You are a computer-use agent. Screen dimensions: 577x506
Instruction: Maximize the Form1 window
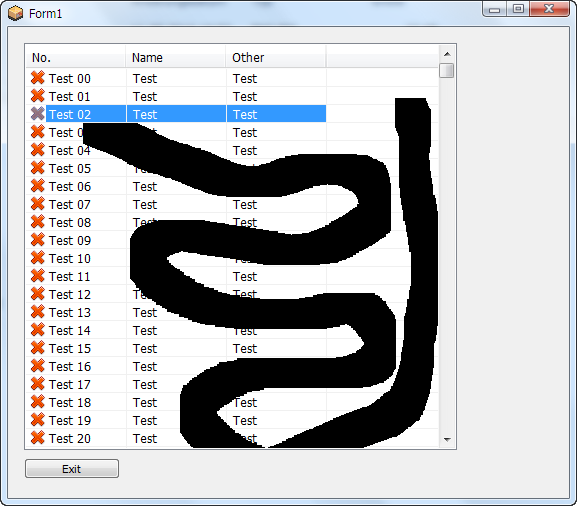(518, 9)
